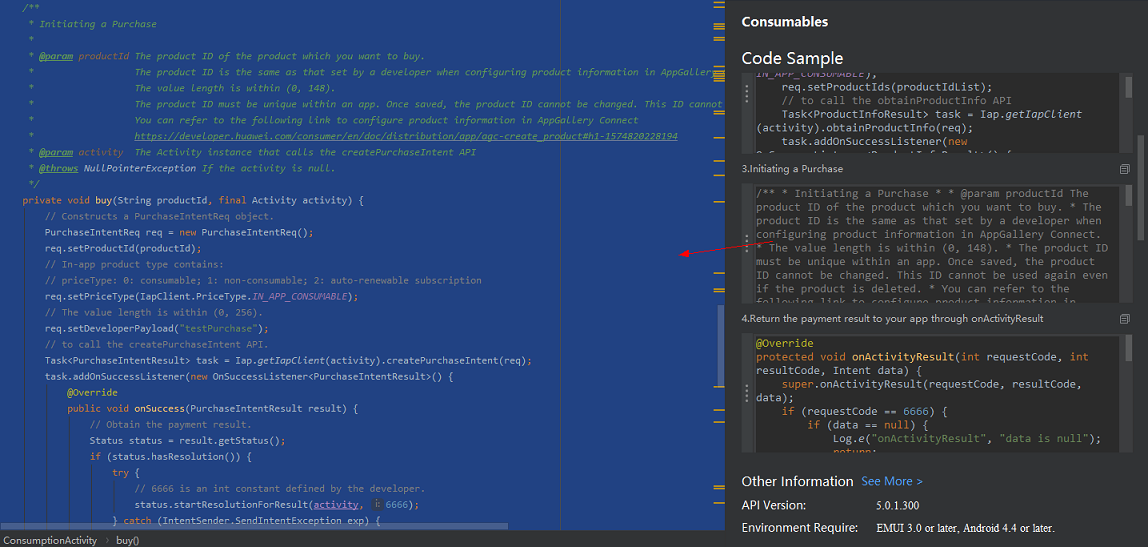
Task: Grab the drag handle of obtainProductInfo snippet
Action: 747,93
